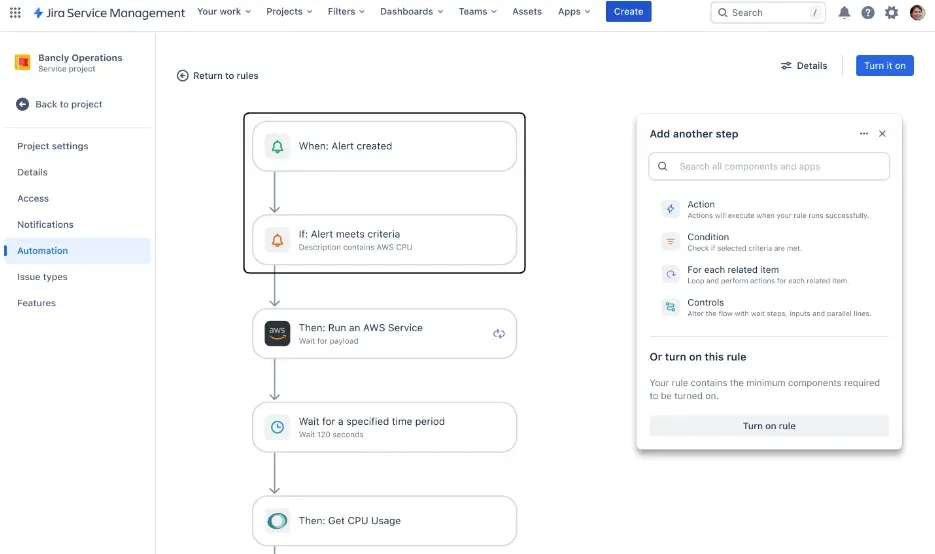This screenshot has width=935, height=554.
Task: Expand the Projects dropdown menu
Action: click(x=289, y=12)
